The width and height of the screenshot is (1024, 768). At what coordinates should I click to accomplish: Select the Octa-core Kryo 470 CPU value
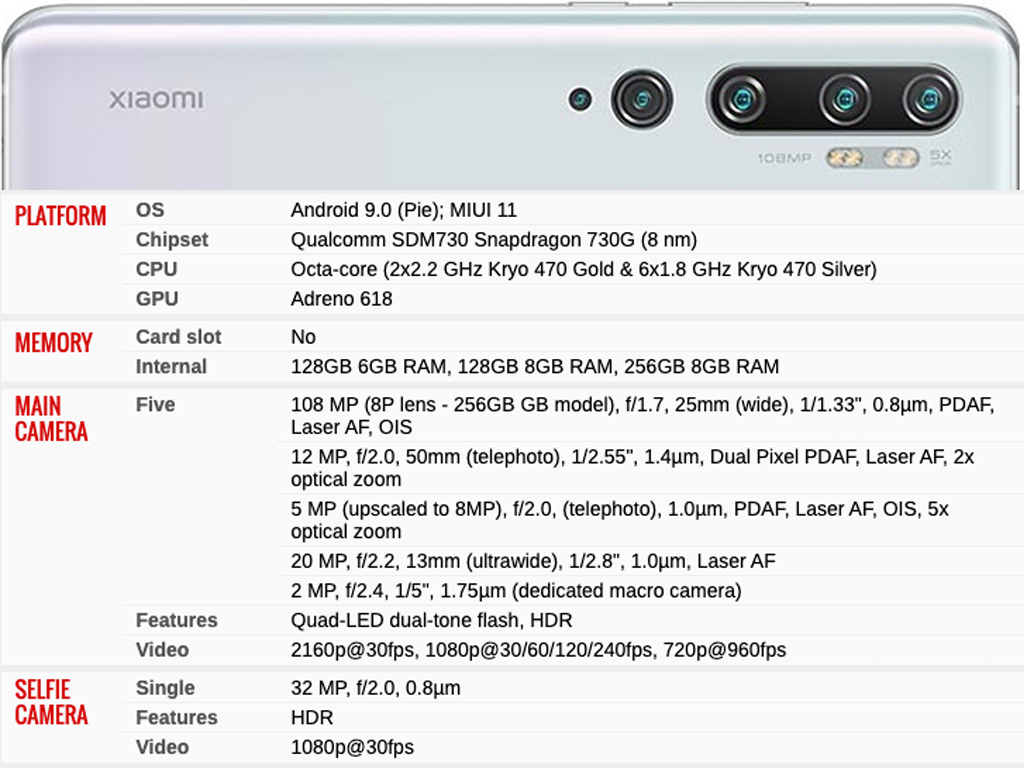(584, 269)
